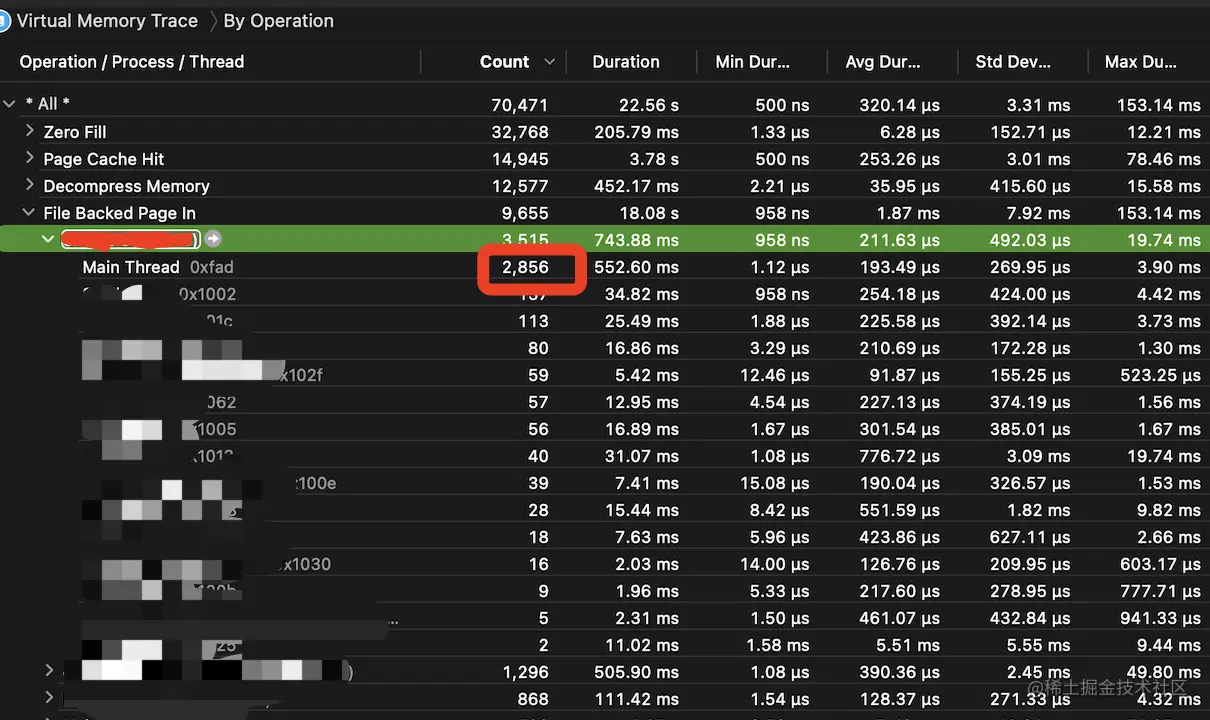Select the * All * row label

(47, 104)
